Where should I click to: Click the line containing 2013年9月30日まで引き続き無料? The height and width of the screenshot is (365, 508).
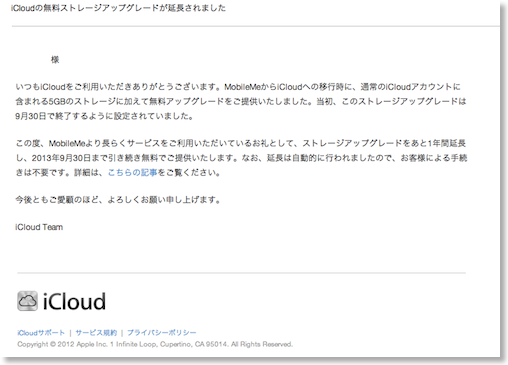coord(241,158)
